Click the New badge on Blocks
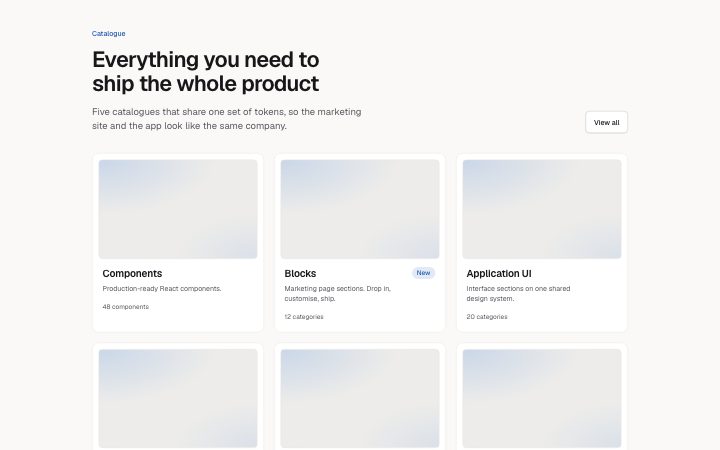This screenshot has height=450, width=720. 423,273
